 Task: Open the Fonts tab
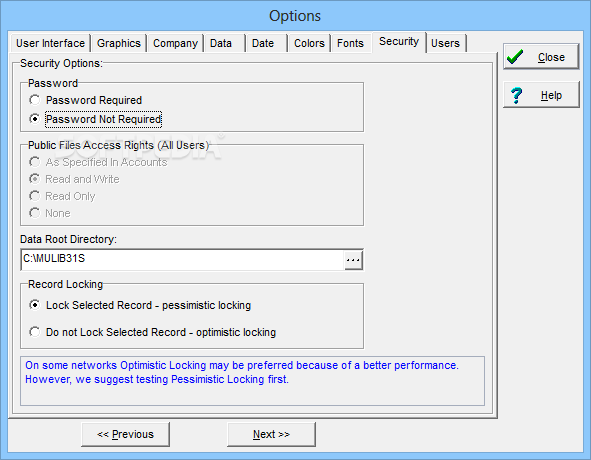(x=351, y=43)
